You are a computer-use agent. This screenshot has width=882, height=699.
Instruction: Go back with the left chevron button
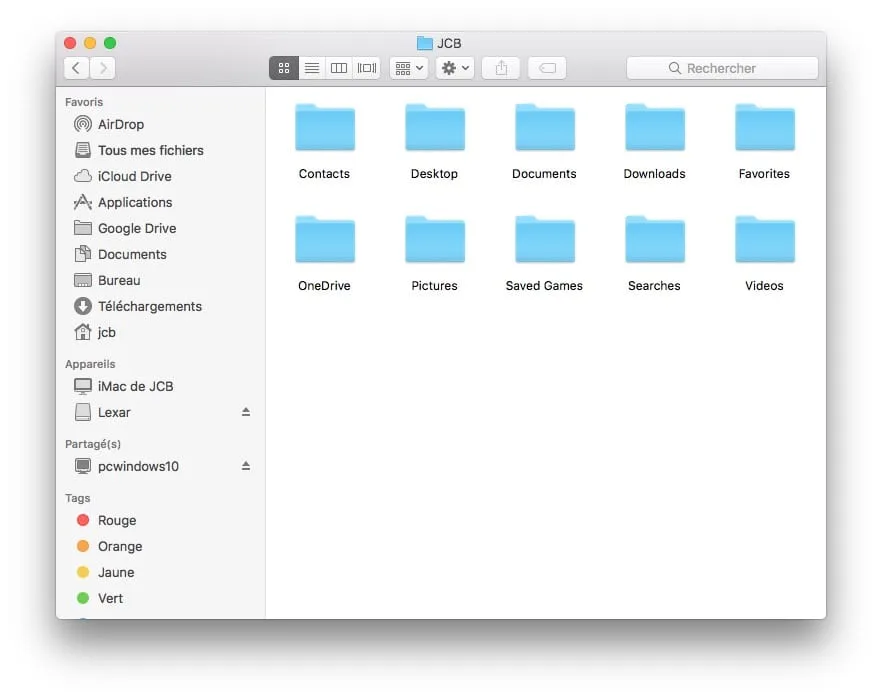(76, 68)
